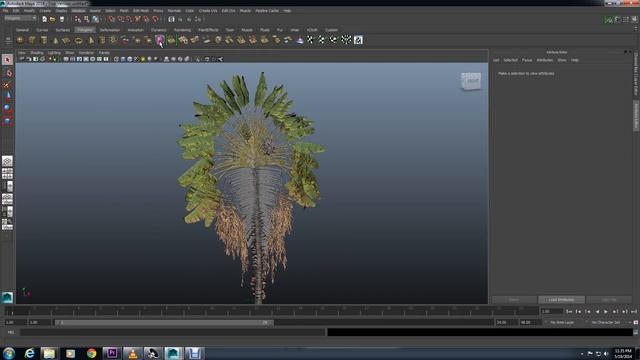
Task: Activate the Select tool arrow in toolbox
Action: pos(7,60)
